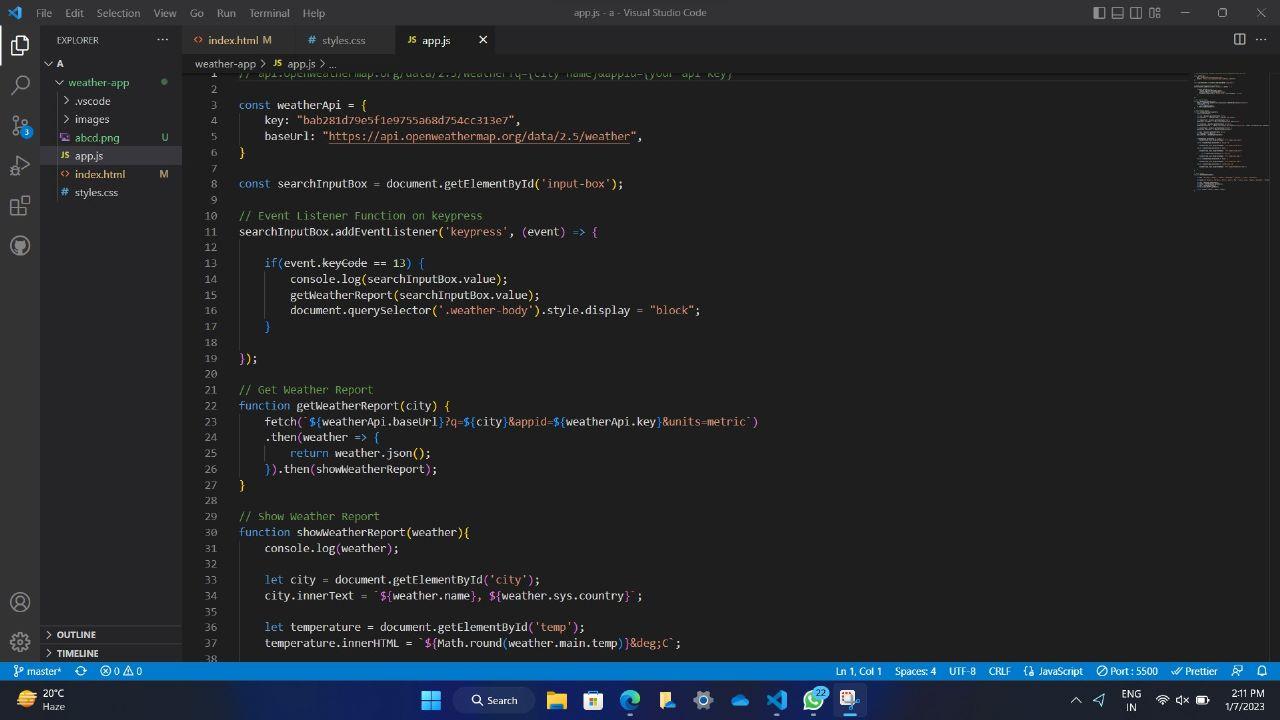Switch git branch master* in status bar
Image resolution: width=1280 pixels, height=720 pixels.
pyautogui.click(x=38, y=671)
